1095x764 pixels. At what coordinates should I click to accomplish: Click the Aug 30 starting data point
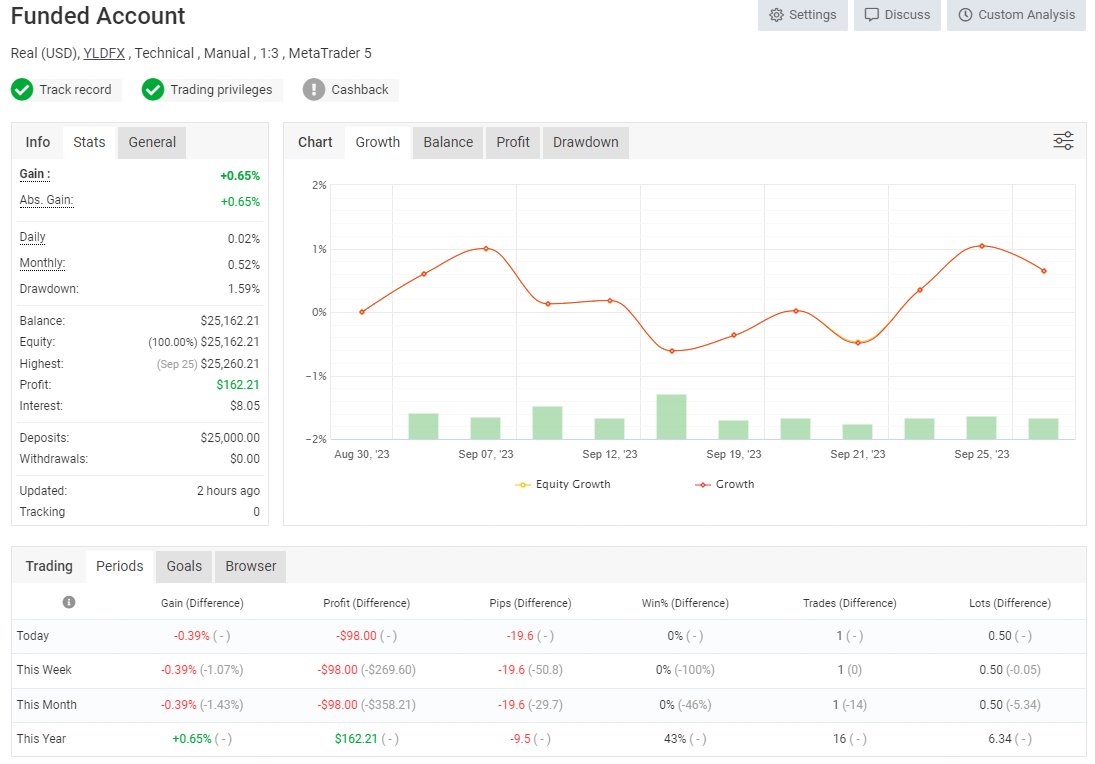click(x=362, y=312)
